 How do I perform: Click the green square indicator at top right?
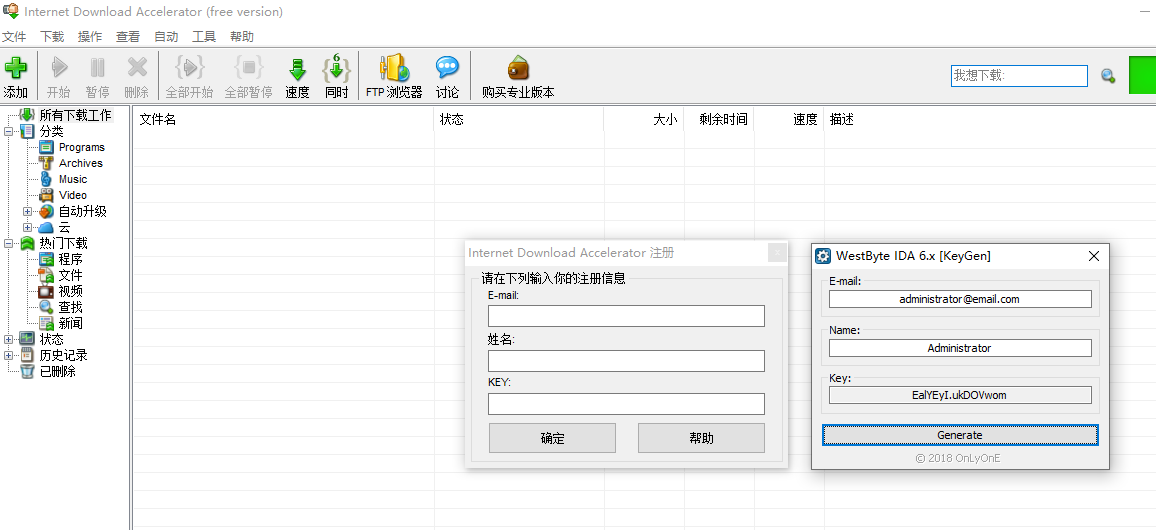coord(1142,76)
